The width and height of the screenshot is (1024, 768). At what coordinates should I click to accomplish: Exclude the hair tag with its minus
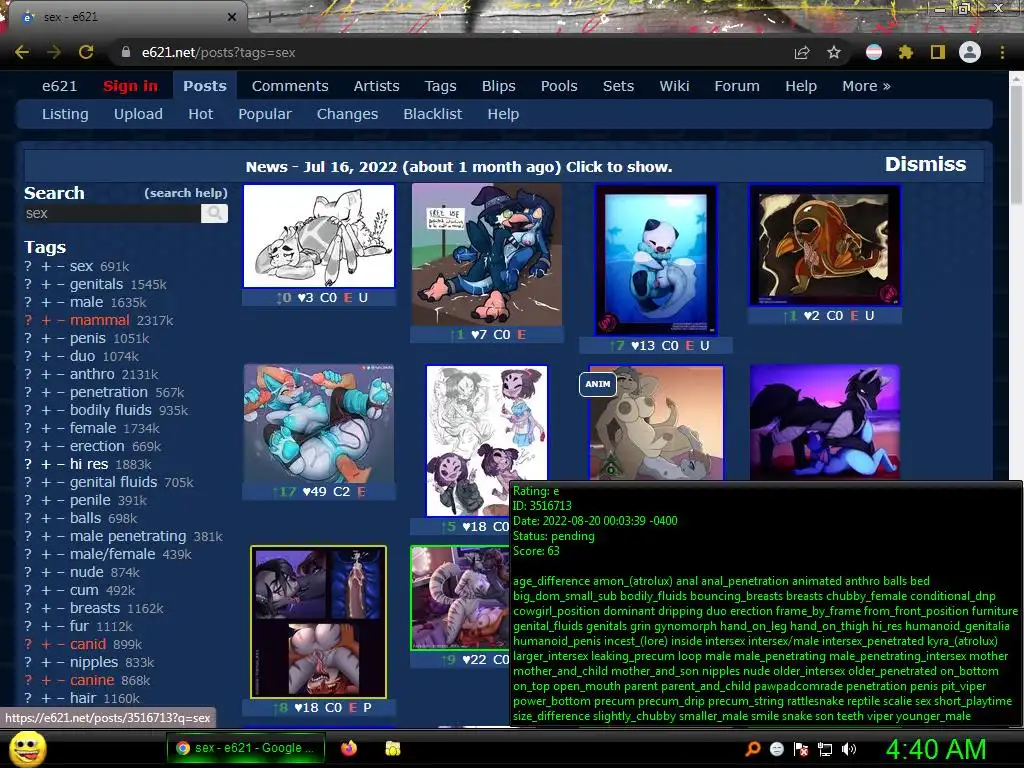[x=60, y=698]
